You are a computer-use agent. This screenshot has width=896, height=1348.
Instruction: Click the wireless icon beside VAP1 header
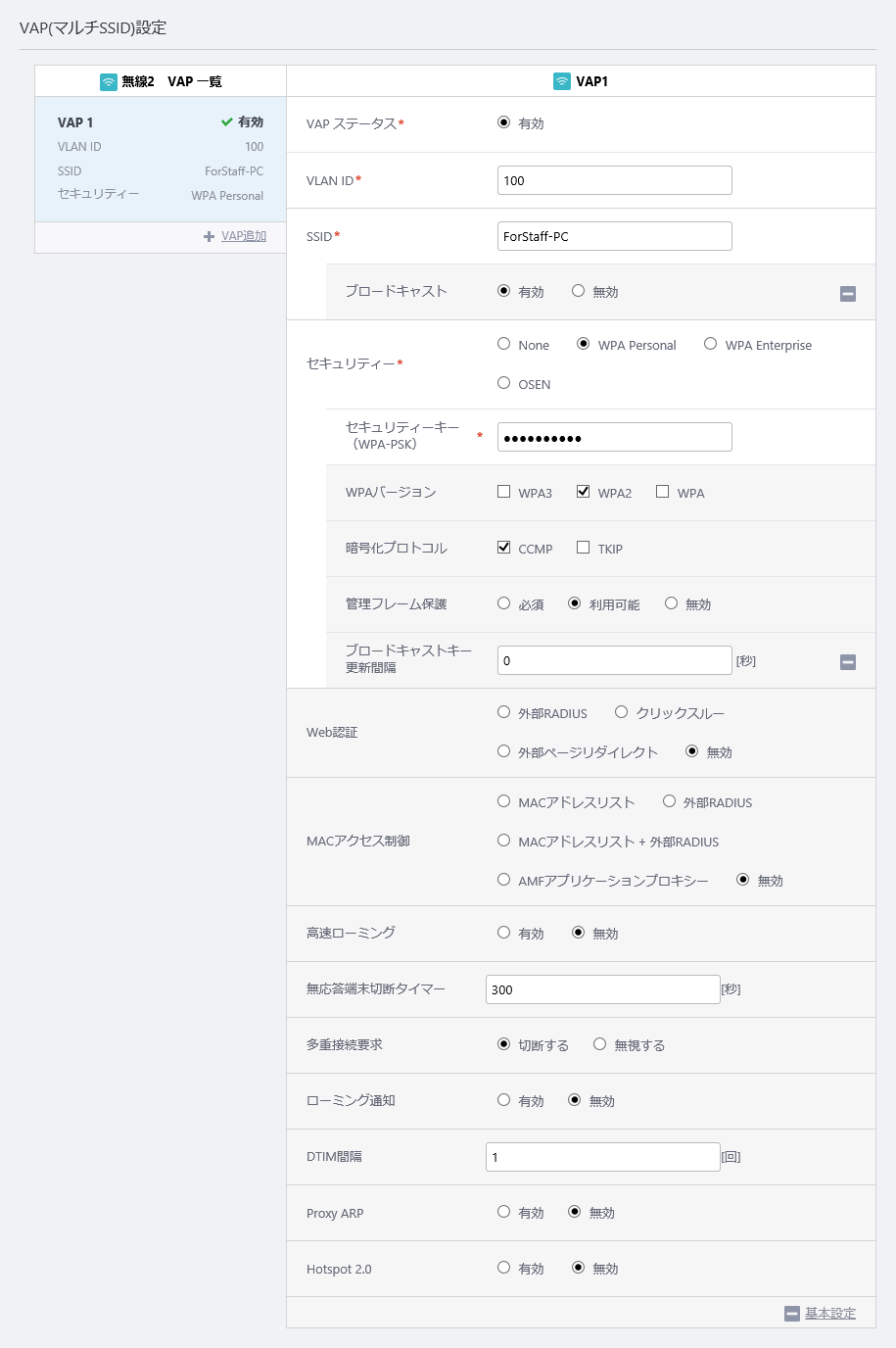pyautogui.click(x=562, y=81)
